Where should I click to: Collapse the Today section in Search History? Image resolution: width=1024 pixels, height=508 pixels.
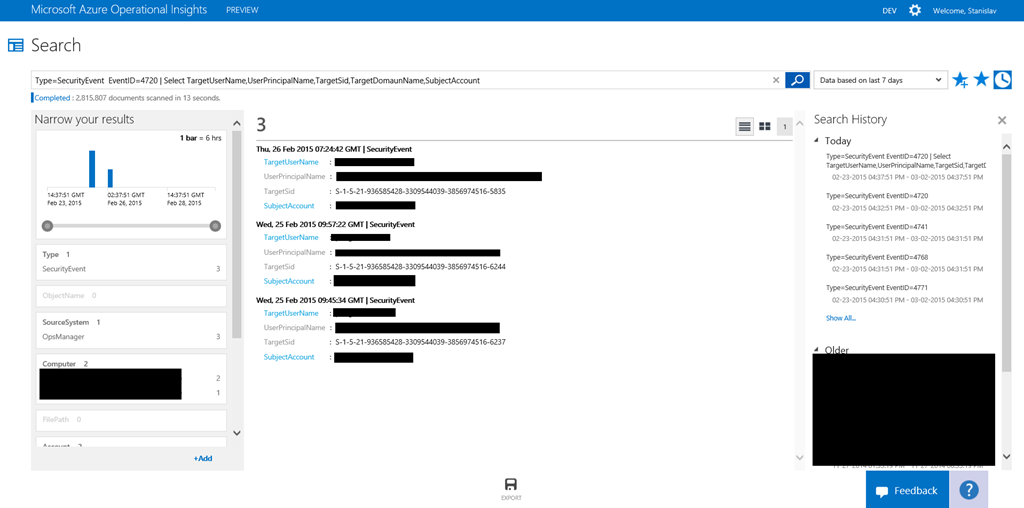[x=818, y=141]
